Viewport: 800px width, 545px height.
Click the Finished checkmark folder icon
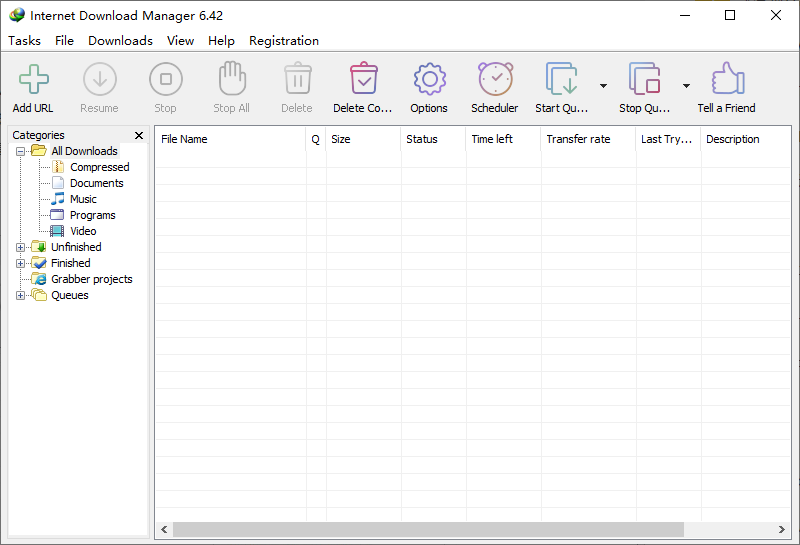[39, 263]
